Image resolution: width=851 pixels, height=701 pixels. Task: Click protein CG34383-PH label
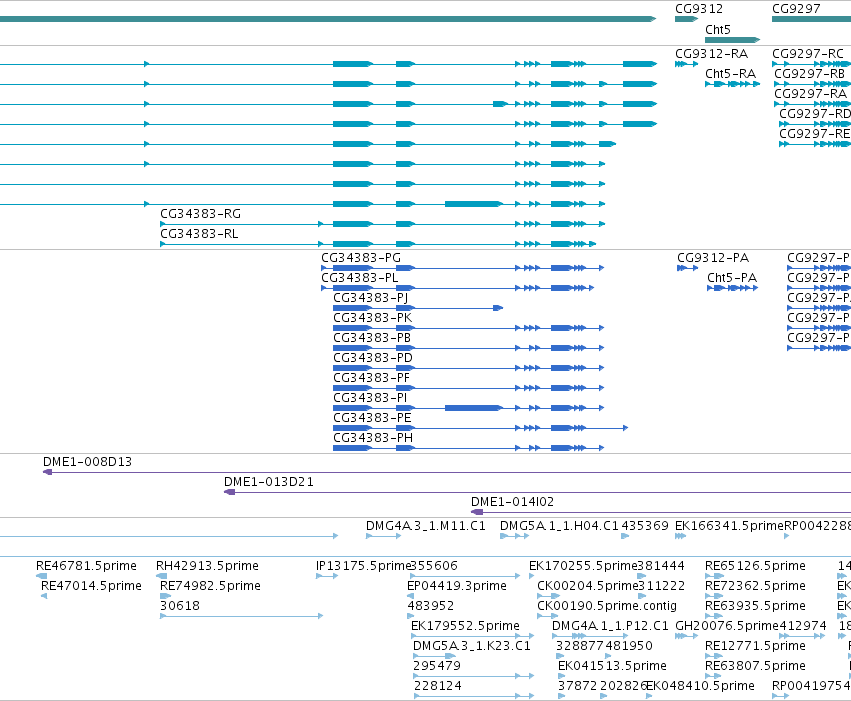click(x=373, y=438)
